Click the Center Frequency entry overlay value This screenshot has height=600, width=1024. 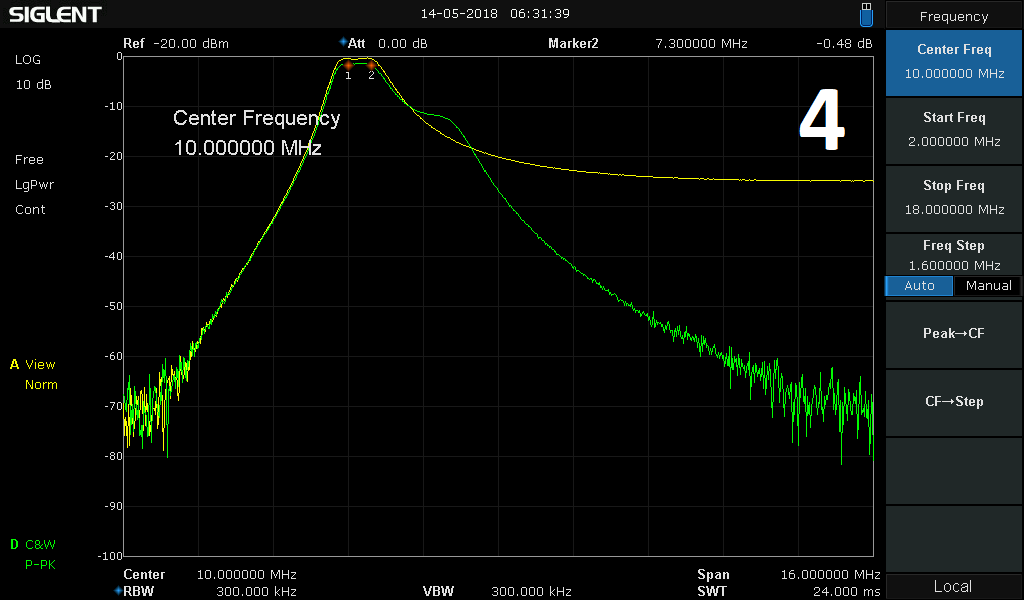[248, 148]
